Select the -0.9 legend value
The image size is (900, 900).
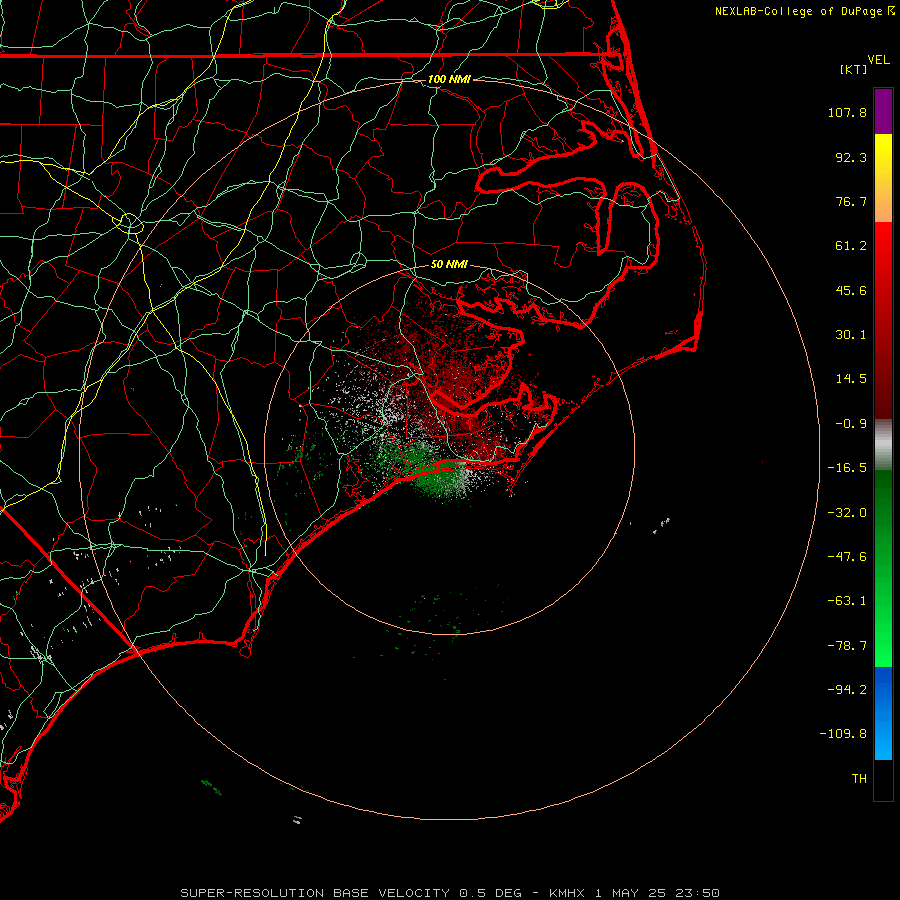click(x=851, y=424)
